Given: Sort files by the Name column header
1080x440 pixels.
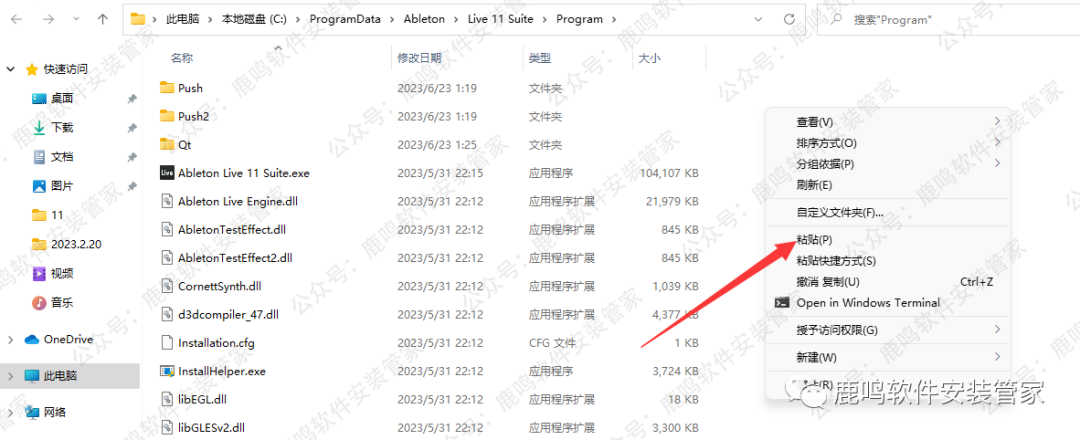Looking at the screenshot, I should coord(182,59).
